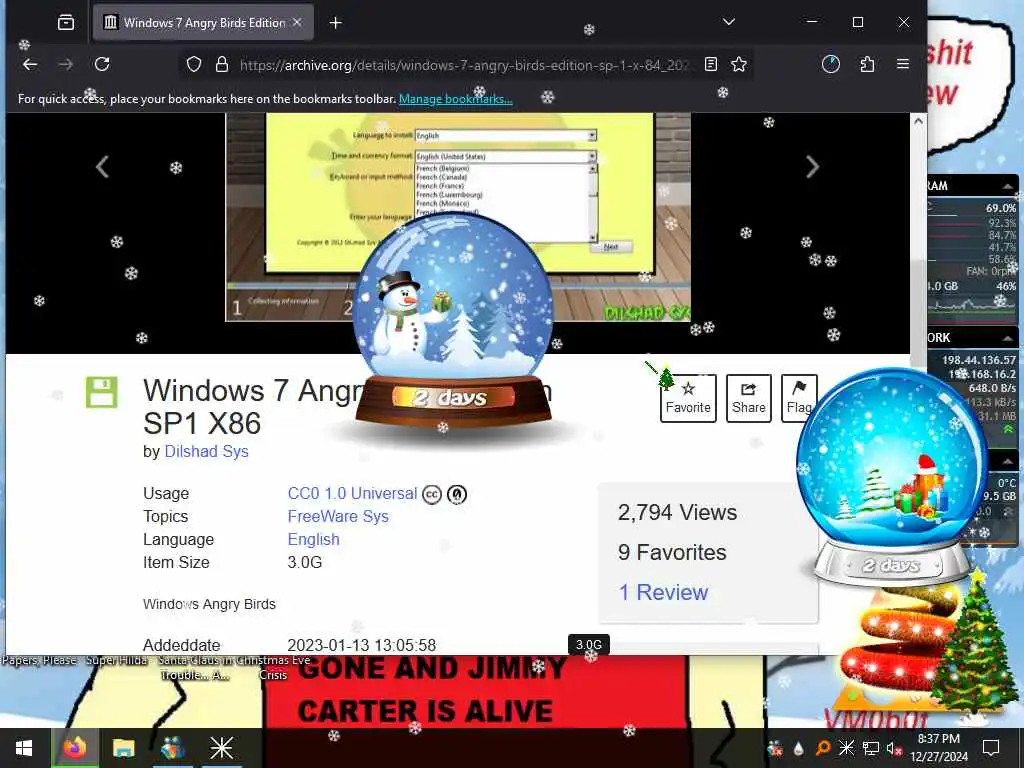Close the Windows 7 Angry Birds Edition tab

[x=297, y=22]
